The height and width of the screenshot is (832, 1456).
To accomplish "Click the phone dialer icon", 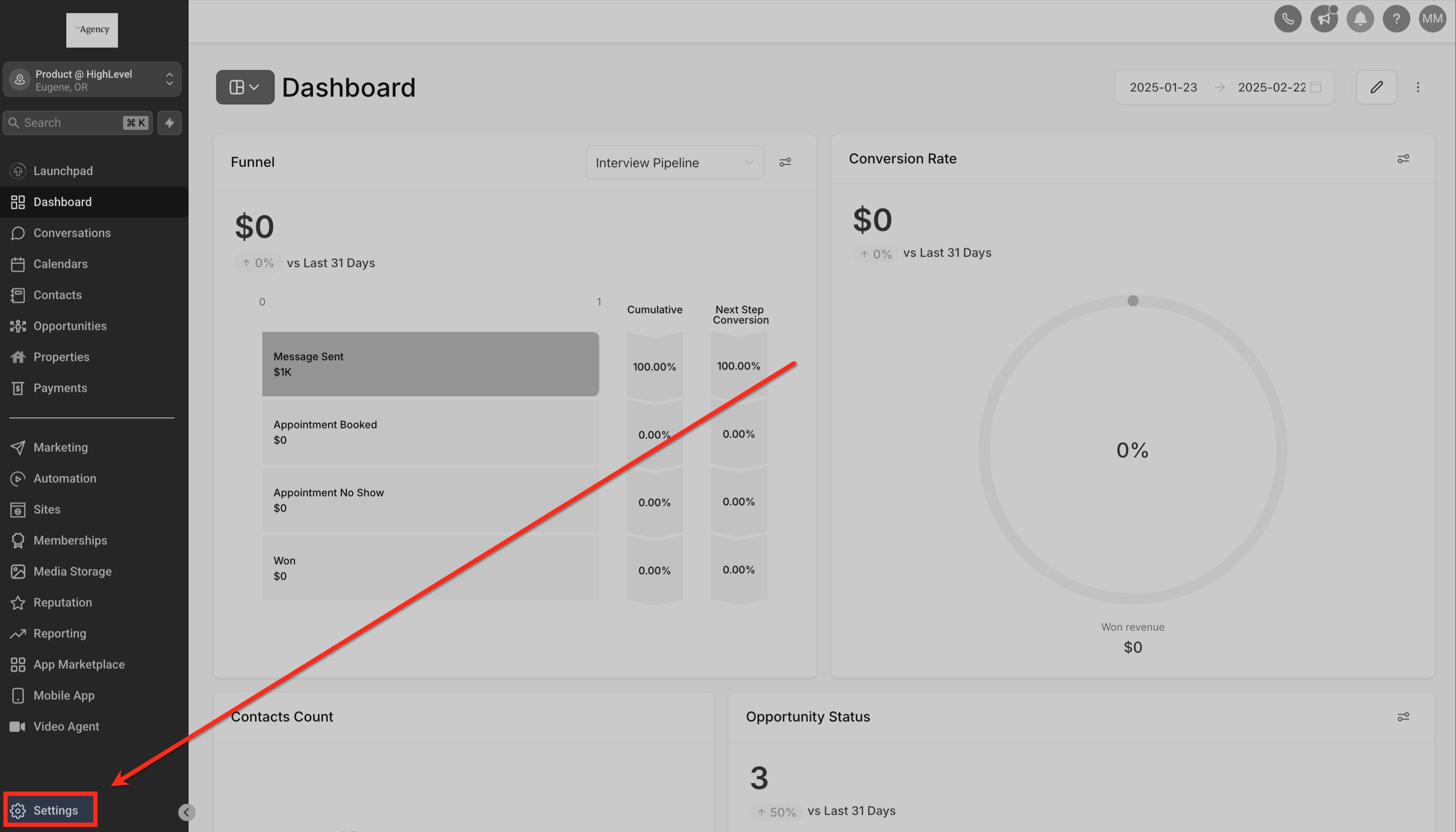I will tap(1288, 19).
